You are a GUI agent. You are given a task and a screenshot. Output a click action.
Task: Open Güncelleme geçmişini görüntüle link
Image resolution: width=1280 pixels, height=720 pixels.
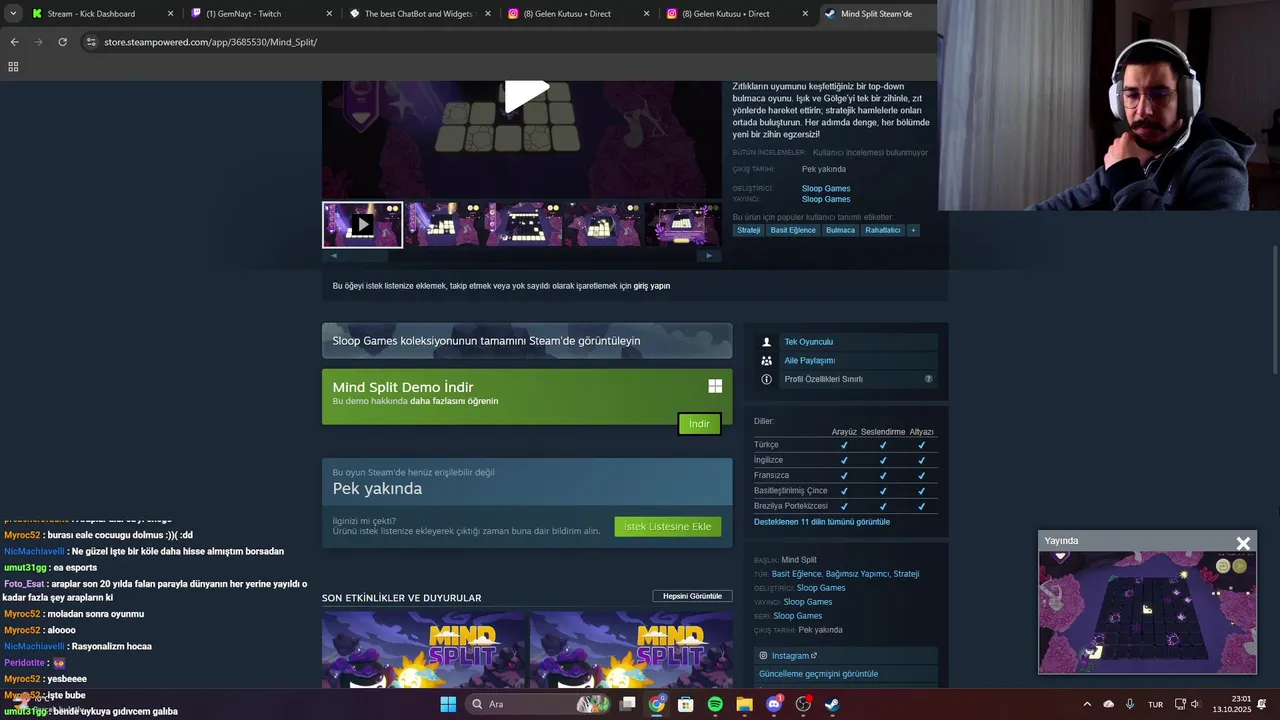pyautogui.click(x=818, y=674)
